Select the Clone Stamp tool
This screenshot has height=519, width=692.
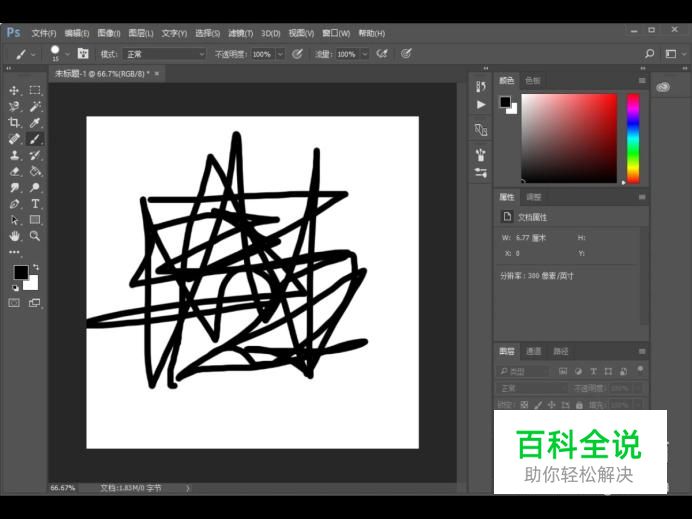[14, 155]
